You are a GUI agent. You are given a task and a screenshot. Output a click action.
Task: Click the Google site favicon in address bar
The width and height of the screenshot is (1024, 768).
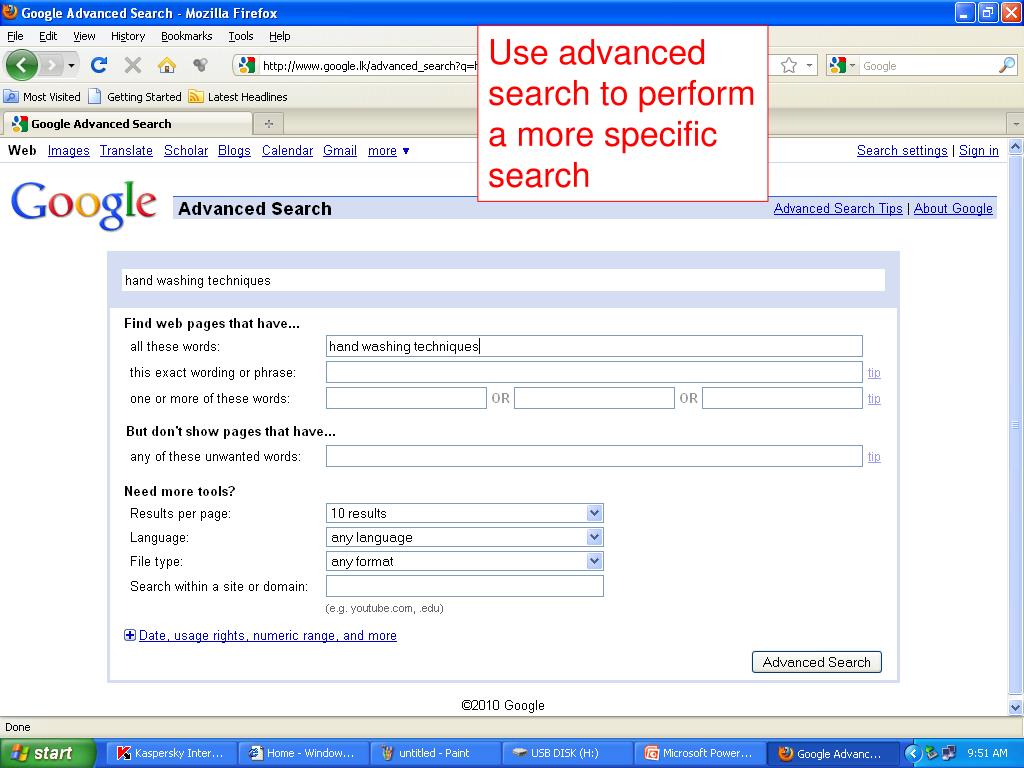click(x=247, y=65)
